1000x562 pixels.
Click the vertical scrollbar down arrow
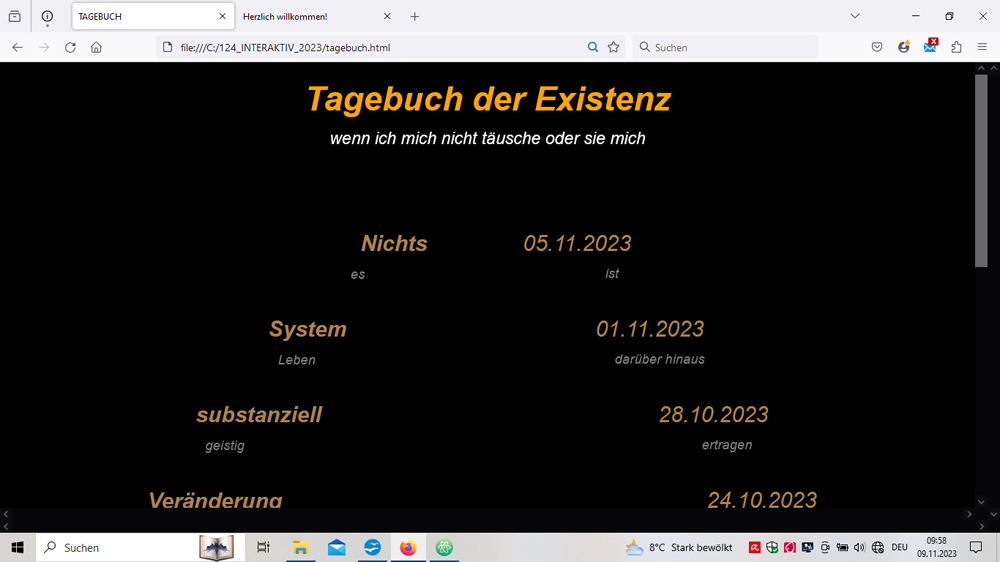point(981,502)
